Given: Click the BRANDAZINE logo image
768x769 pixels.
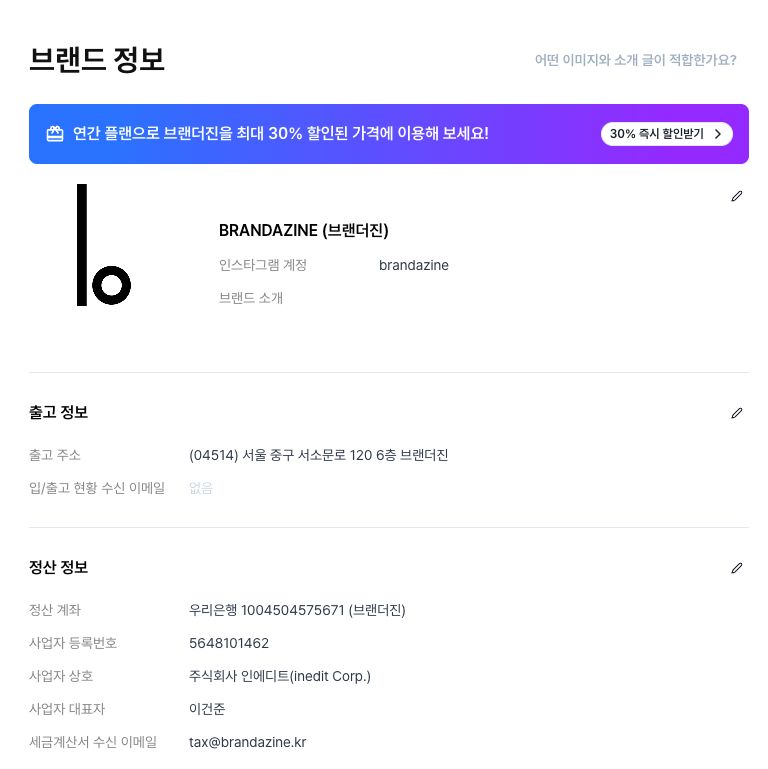Looking at the screenshot, I should [x=104, y=245].
